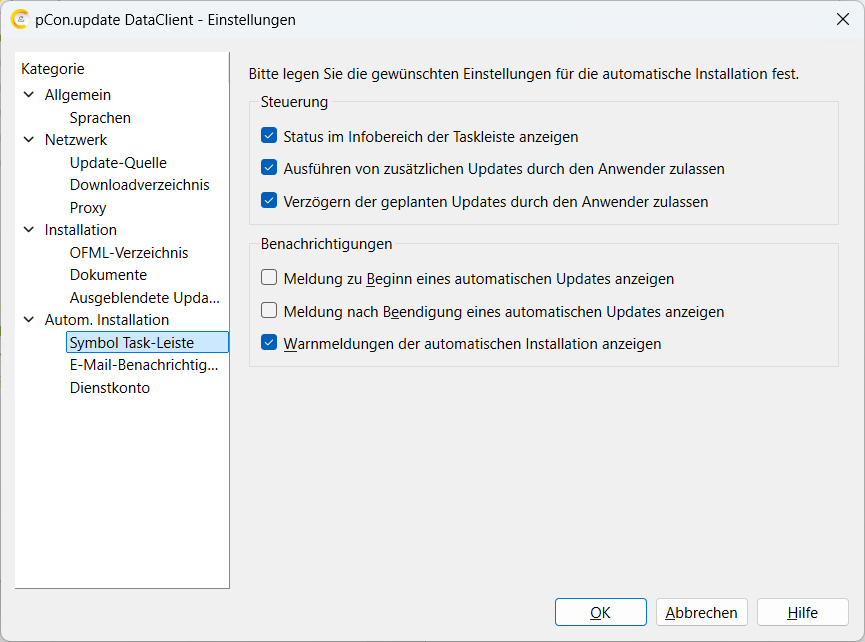
Task: Click the Kategorie heading label
Action: (x=53, y=69)
